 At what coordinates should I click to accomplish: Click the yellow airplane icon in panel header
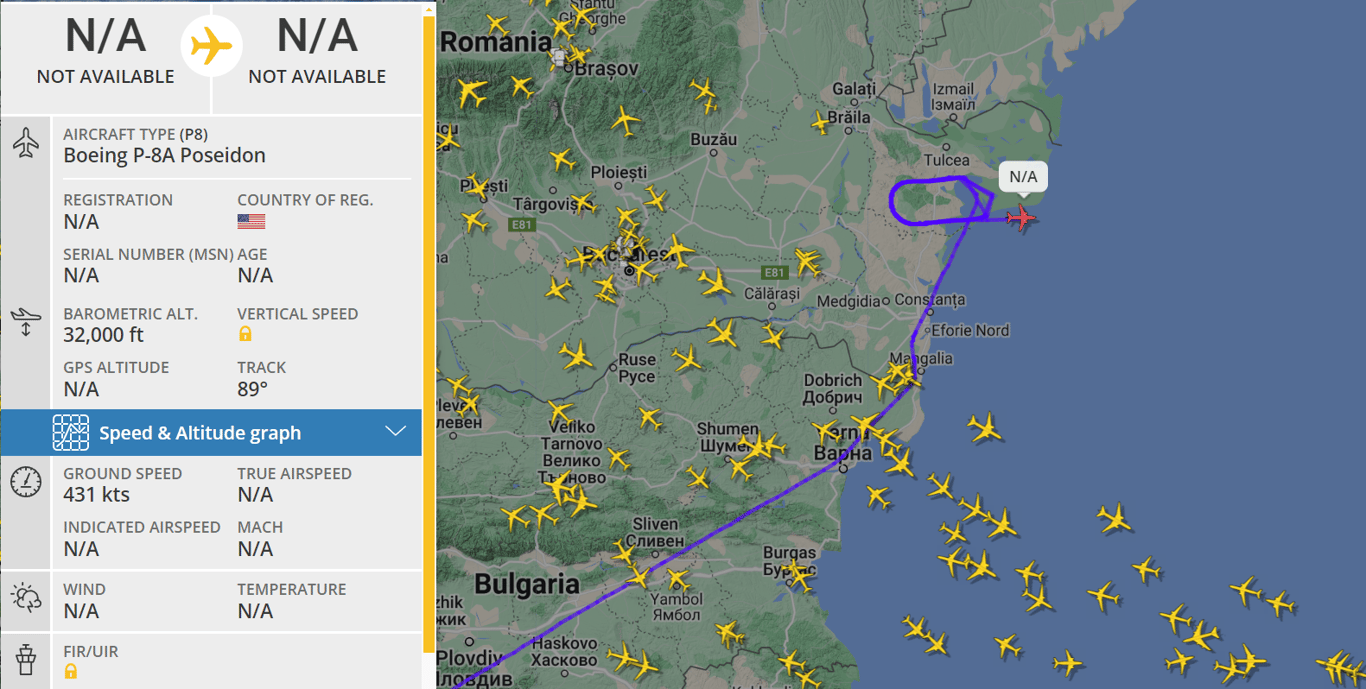[x=211, y=46]
